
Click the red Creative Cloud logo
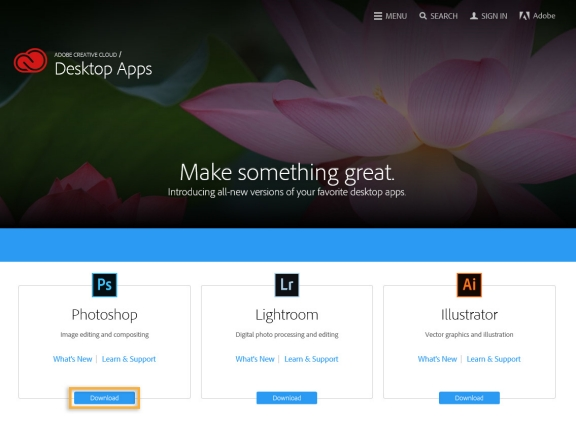click(x=30, y=61)
